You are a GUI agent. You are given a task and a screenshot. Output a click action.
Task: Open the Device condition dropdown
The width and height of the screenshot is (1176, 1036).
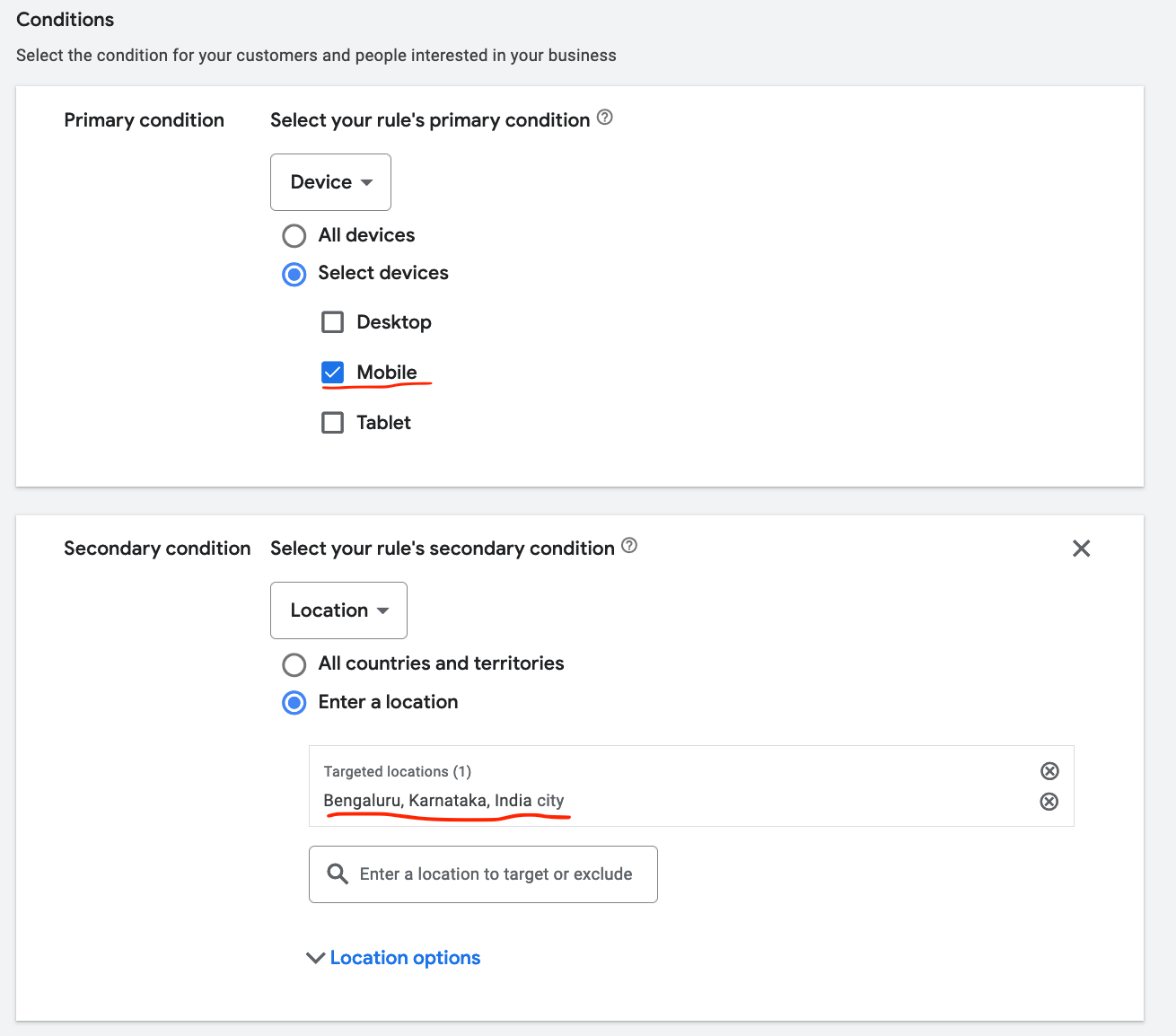coord(330,182)
